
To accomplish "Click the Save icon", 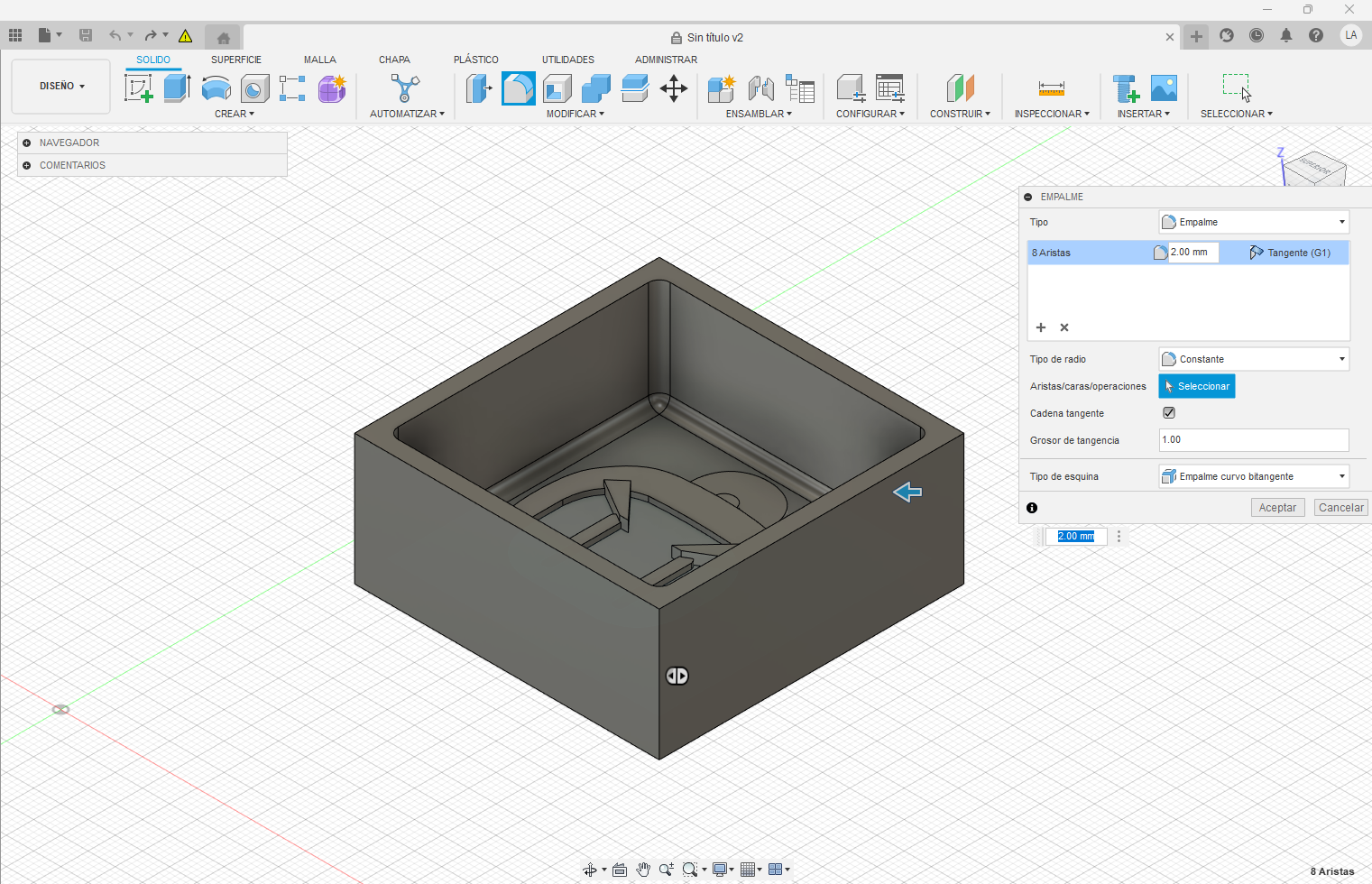I will point(86,35).
